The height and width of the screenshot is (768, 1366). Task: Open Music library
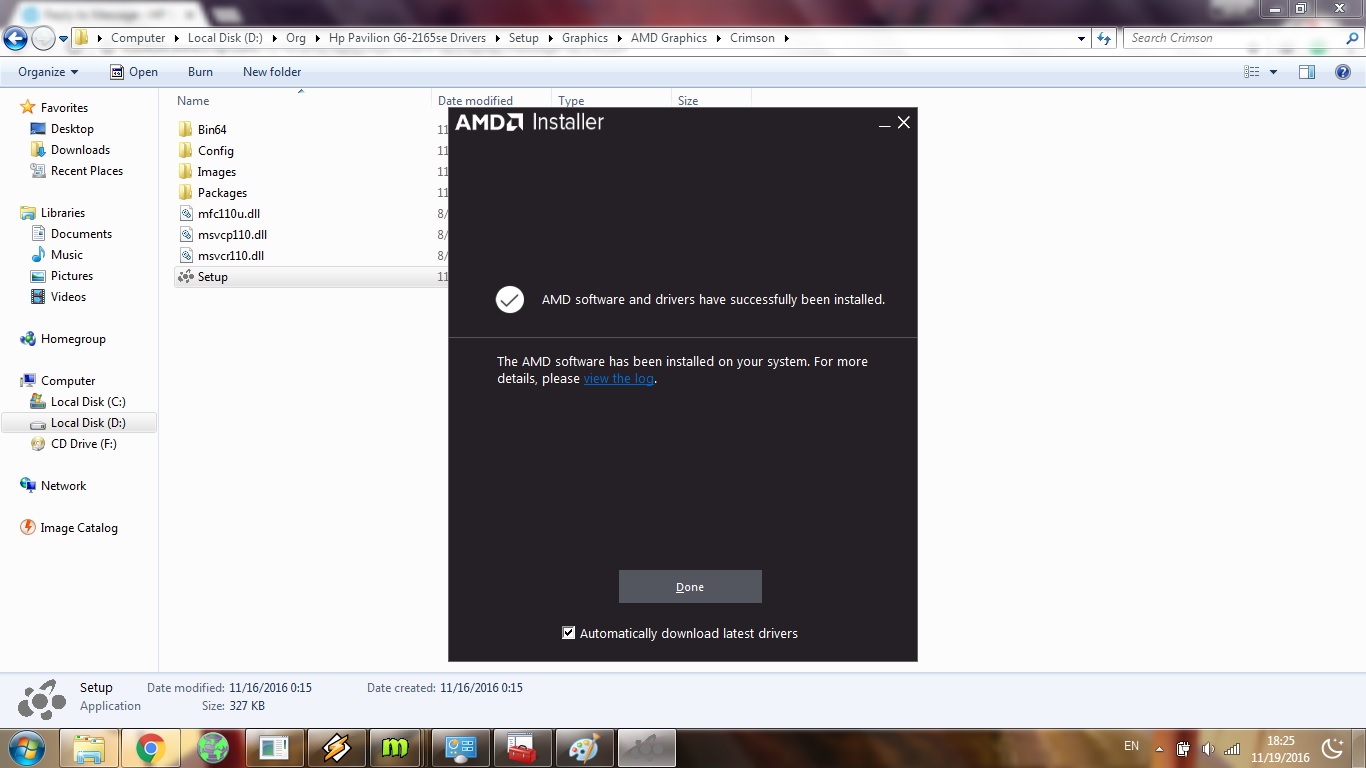click(x=67, y=255)
